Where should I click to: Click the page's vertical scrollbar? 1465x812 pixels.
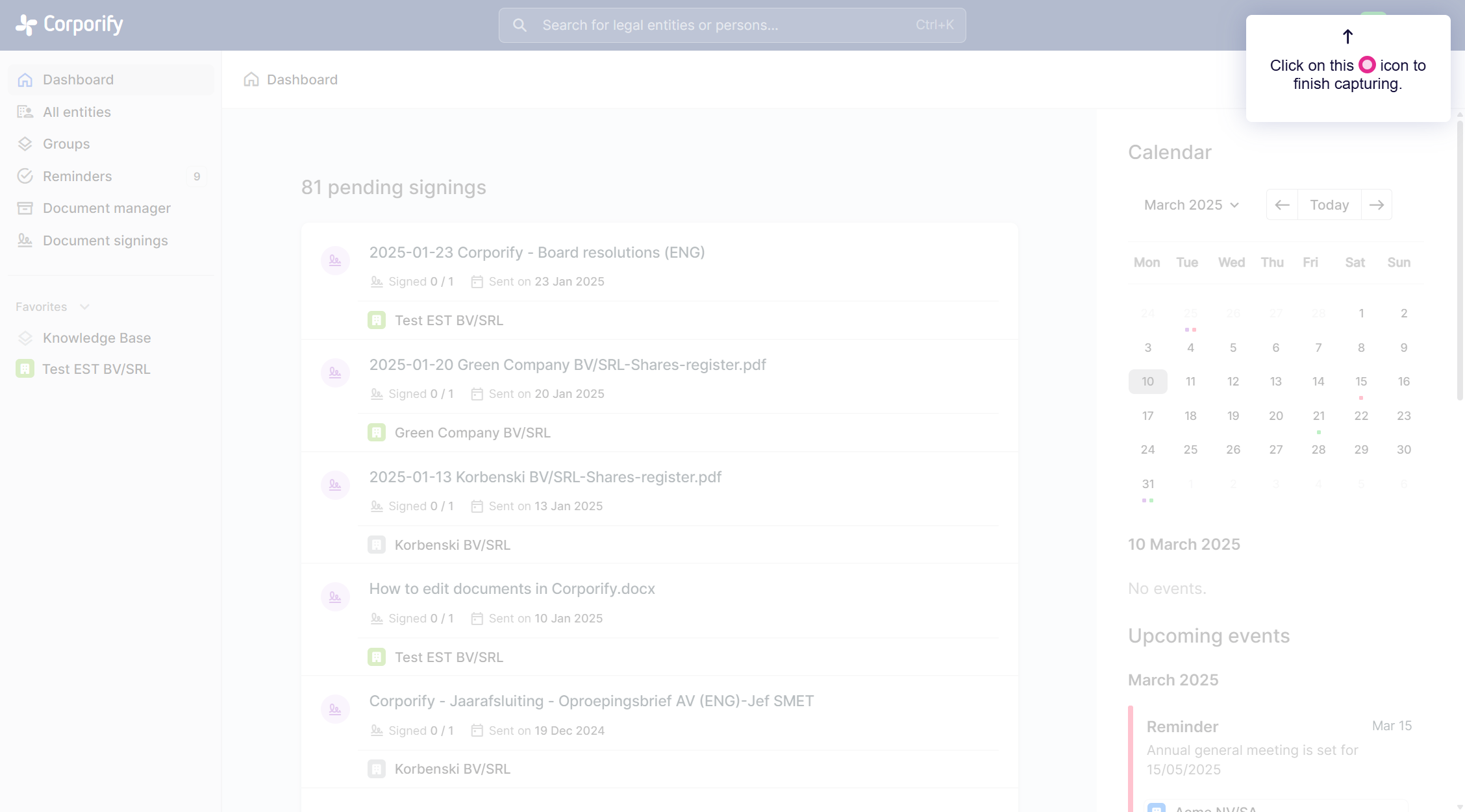click(1460, 260)
